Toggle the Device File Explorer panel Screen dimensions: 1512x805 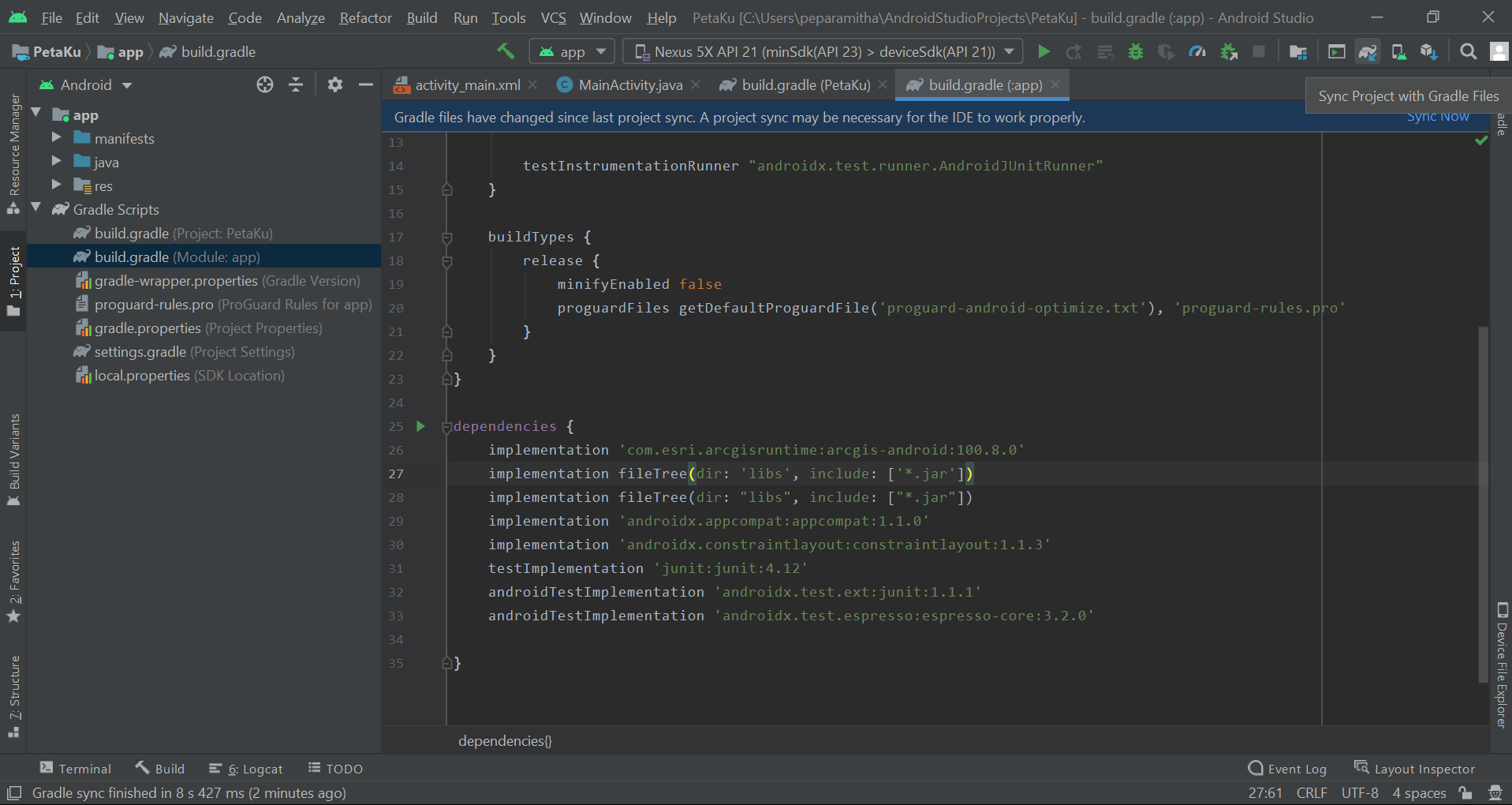coord(1502,665)
